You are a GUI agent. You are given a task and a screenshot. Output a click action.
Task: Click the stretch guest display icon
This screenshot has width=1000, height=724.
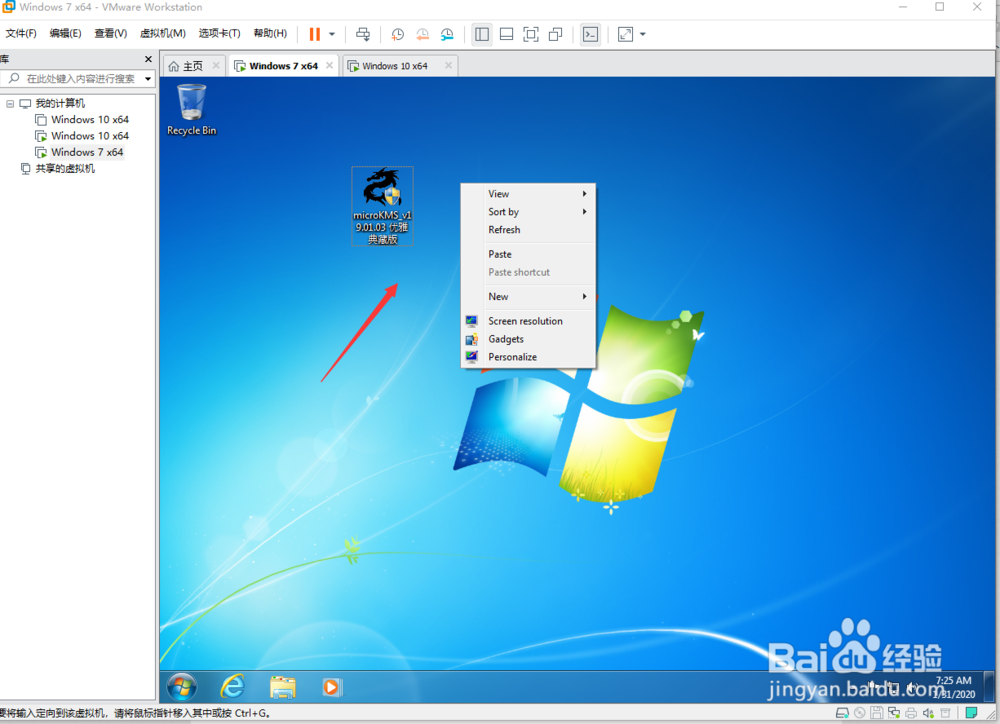tap(626, 34)
